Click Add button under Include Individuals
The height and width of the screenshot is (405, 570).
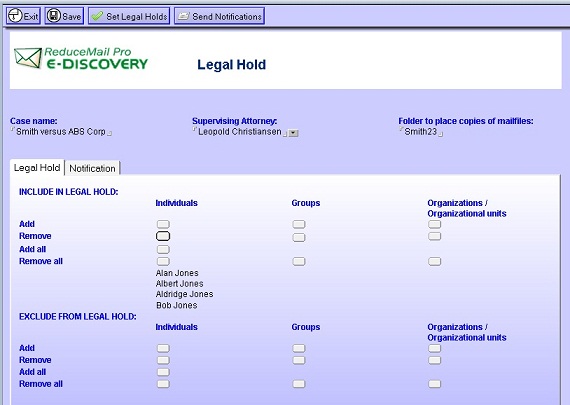coord(163,224)
